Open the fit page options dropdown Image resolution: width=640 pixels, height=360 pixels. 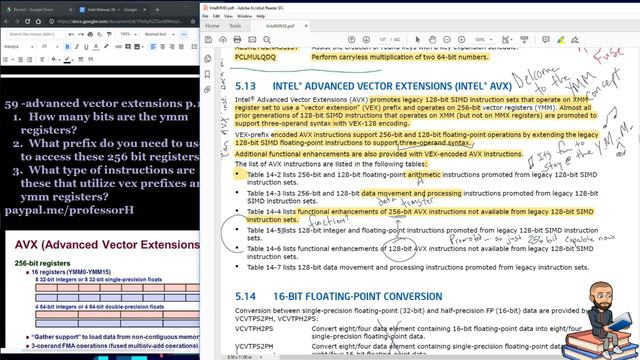point(507,40)
